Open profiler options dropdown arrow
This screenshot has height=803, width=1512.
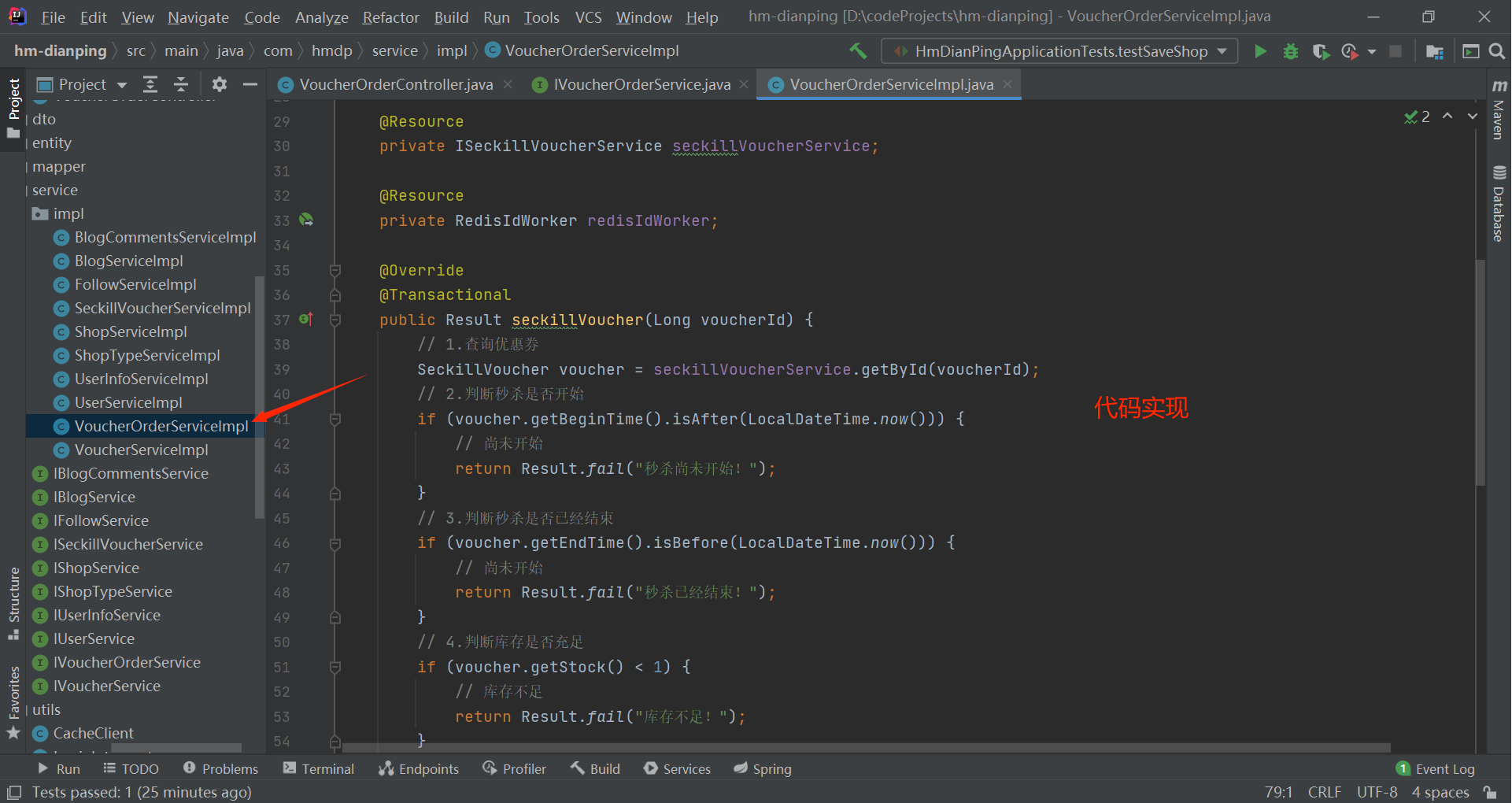coord(1372,52)
